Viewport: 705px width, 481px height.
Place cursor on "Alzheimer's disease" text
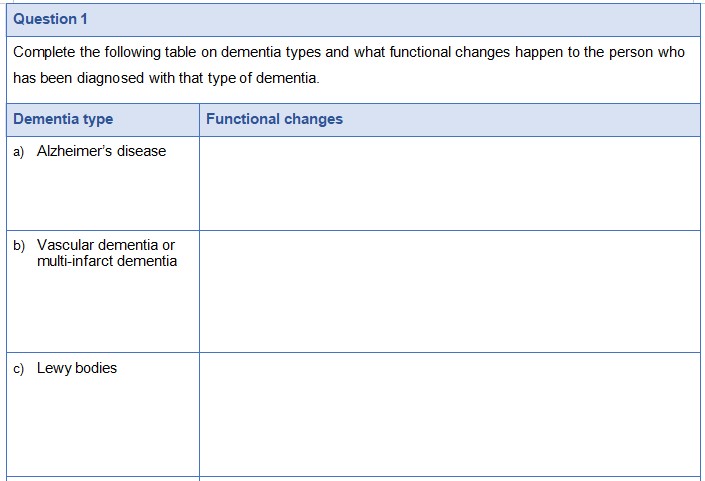(x=101, y=151)
